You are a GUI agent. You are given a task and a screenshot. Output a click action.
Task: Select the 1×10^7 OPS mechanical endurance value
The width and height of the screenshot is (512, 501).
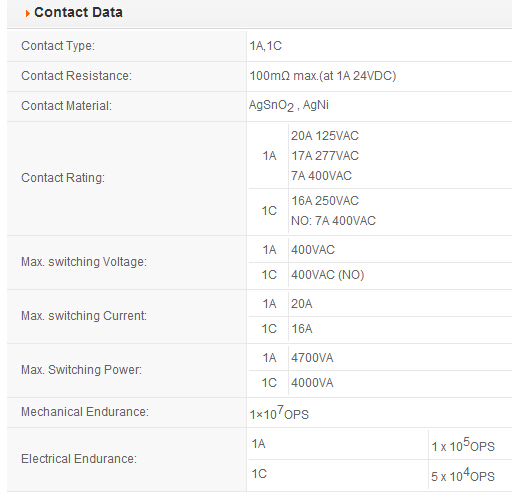coord(279,412)
